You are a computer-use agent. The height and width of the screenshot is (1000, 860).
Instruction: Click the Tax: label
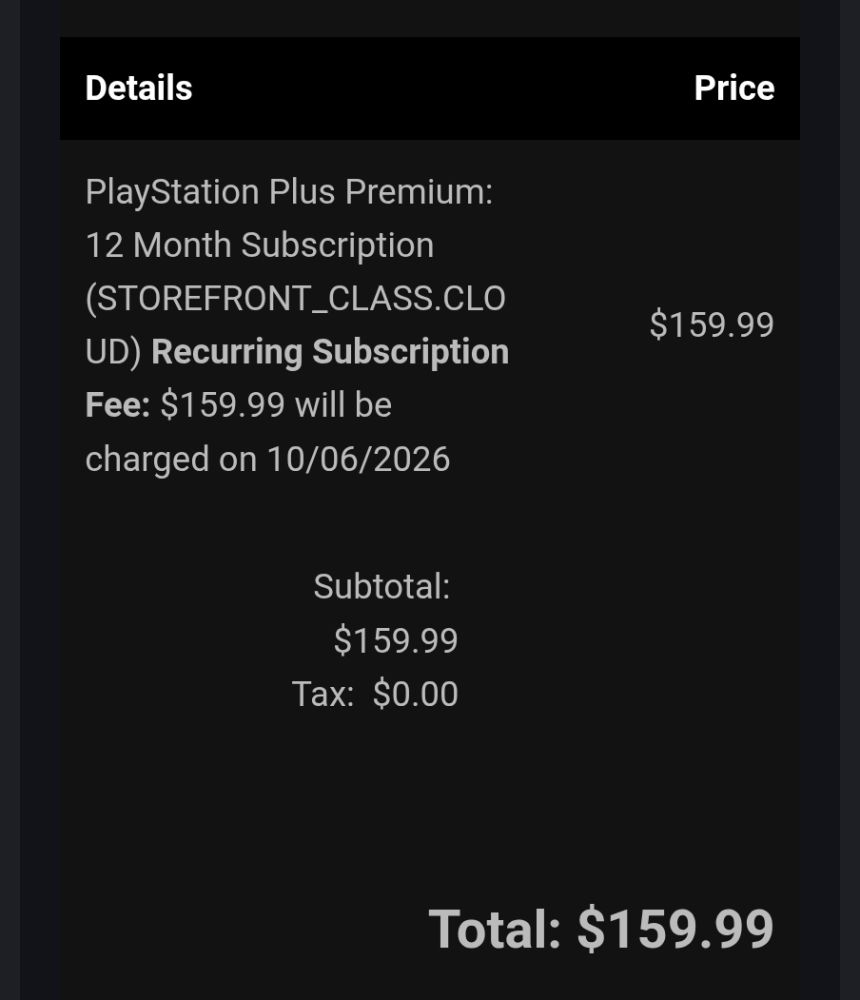[323, 694]
